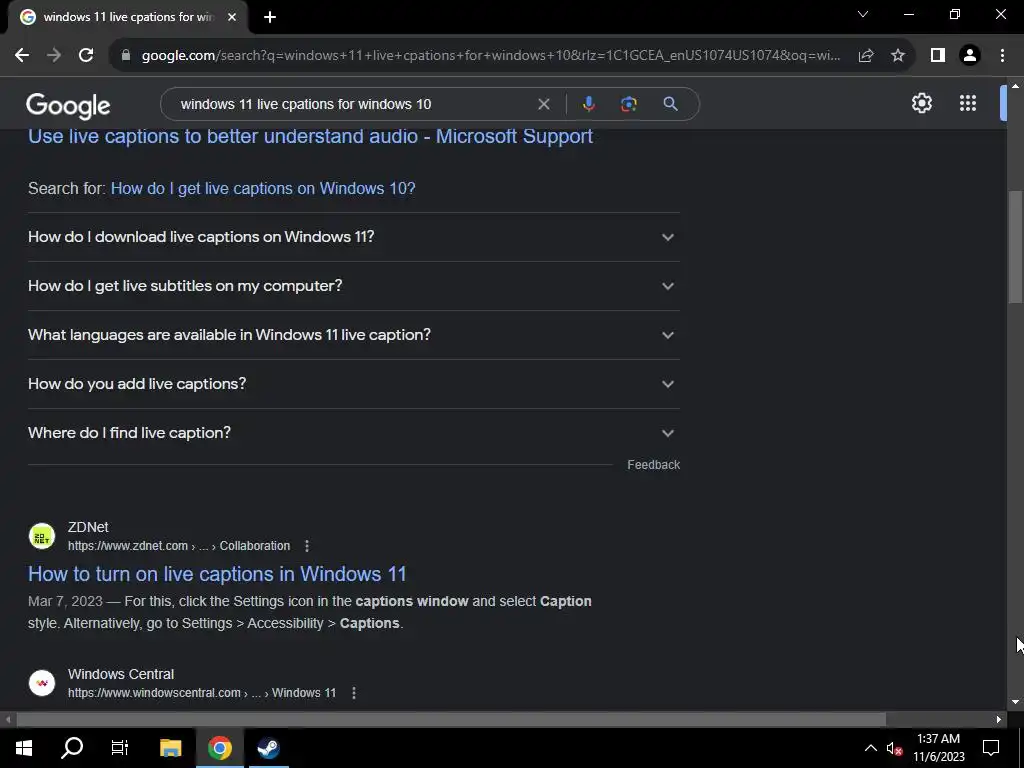Screen dimensions: 1024x768
Task: Search by image with Google Lens icon
Action: coord(629,104)
